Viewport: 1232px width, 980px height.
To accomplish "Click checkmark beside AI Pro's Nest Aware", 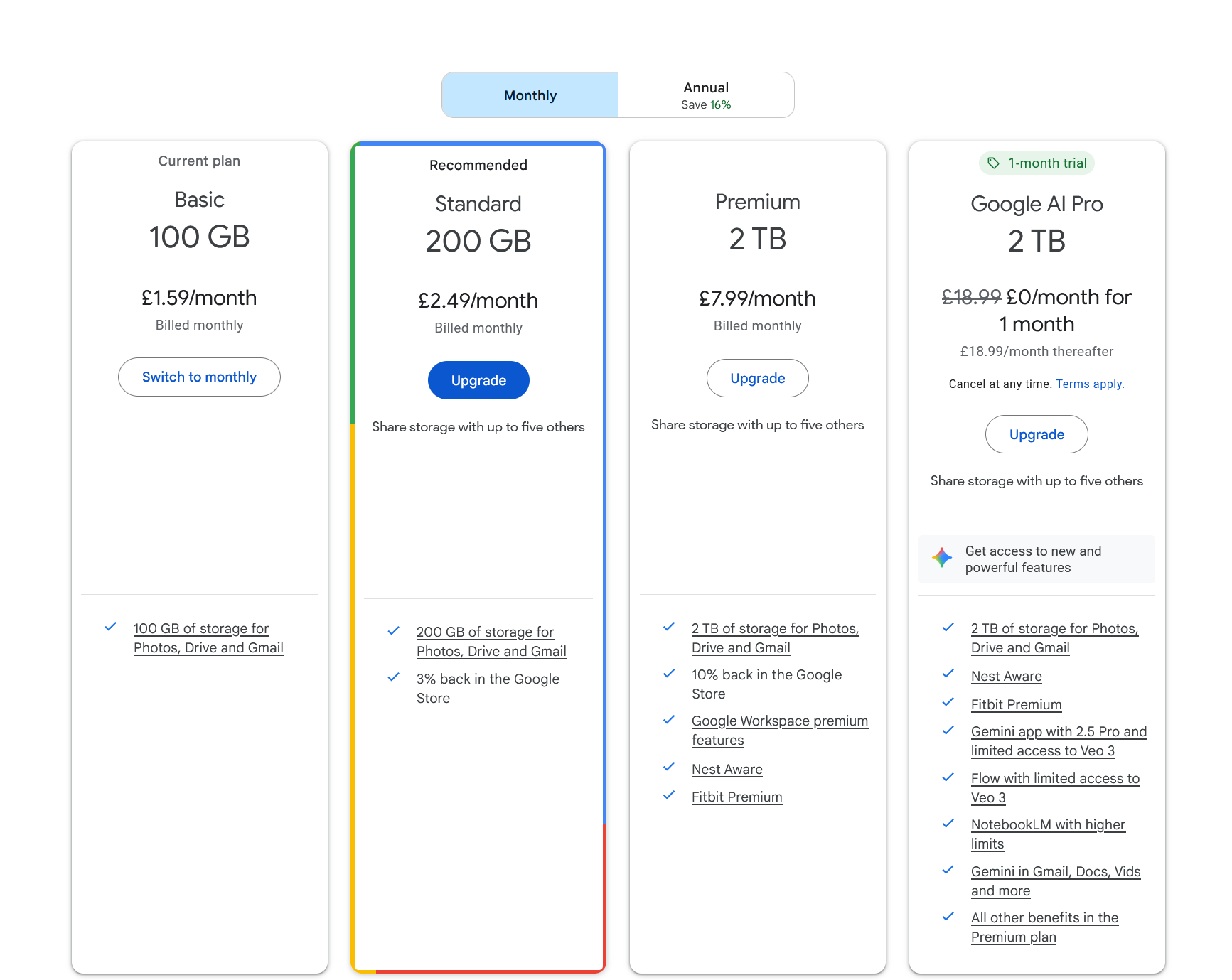I will click(948, 674).
